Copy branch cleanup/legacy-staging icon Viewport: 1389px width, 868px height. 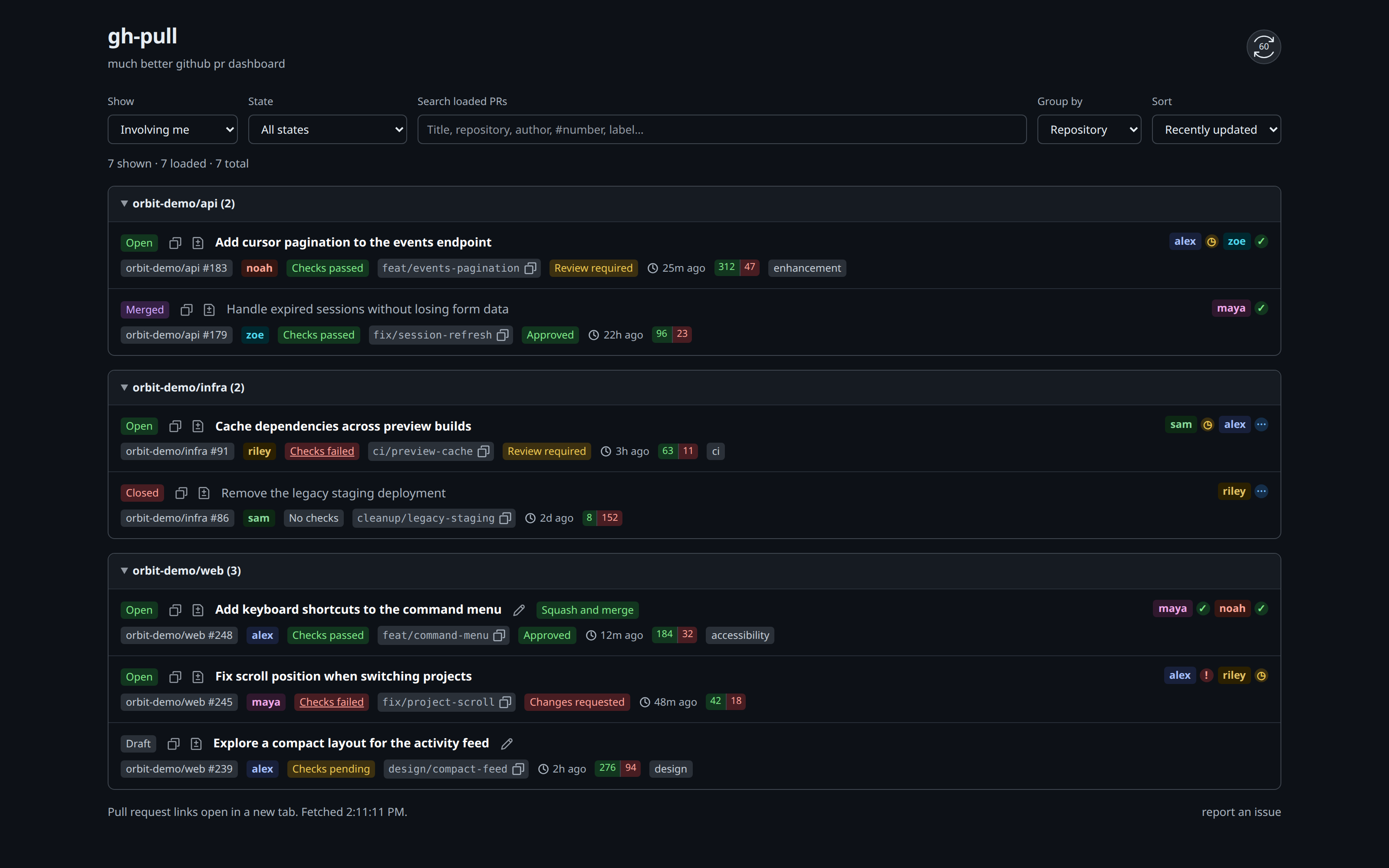tap(505, 518)
